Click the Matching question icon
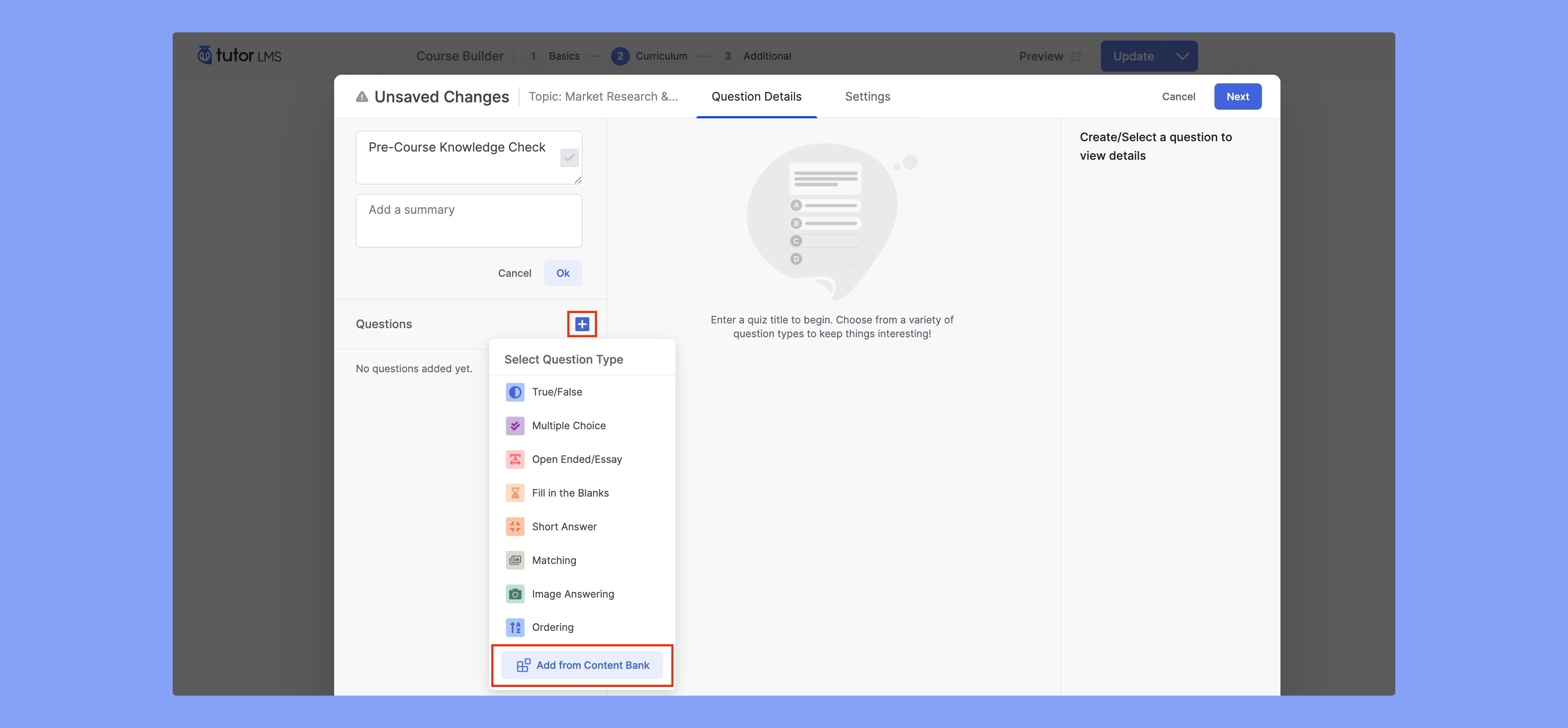This screenshot has height=728, width=1568. (515, 560)
